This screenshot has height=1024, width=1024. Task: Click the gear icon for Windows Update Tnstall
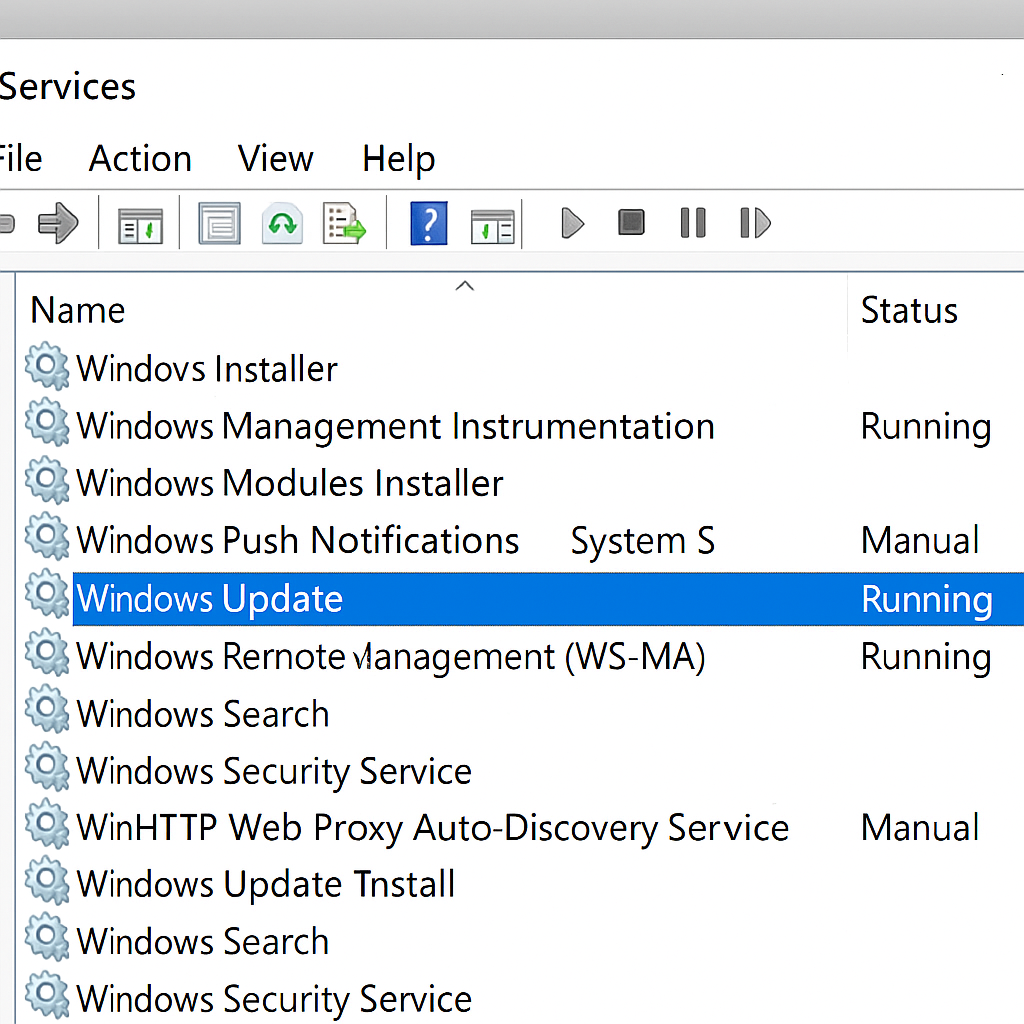[47, 881]
